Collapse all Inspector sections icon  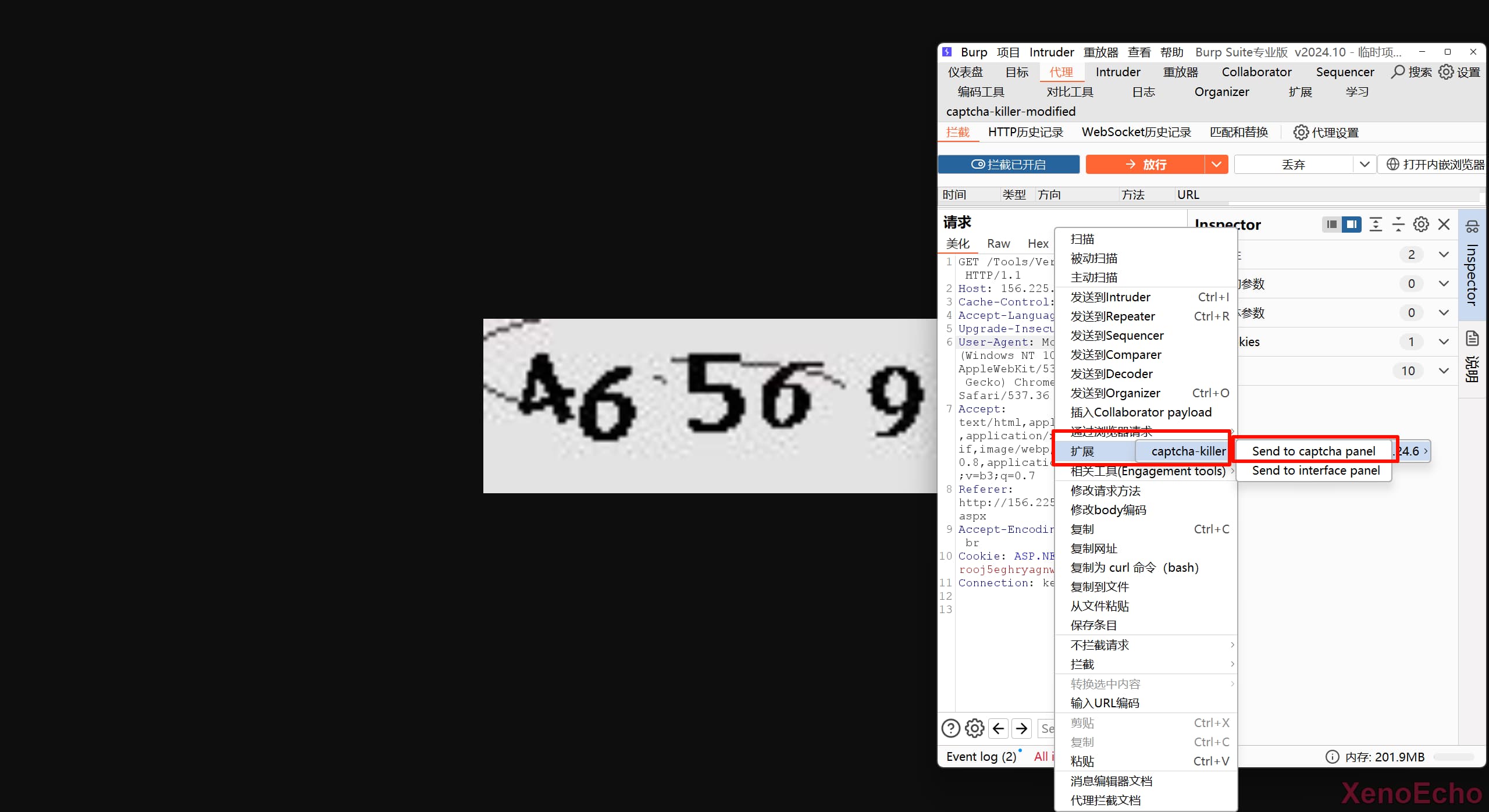coord(1398,225)
